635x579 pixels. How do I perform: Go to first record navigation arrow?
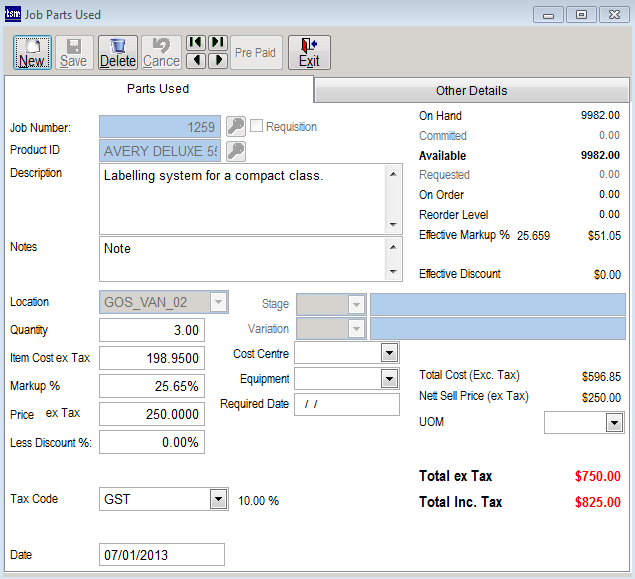point(196,43)
